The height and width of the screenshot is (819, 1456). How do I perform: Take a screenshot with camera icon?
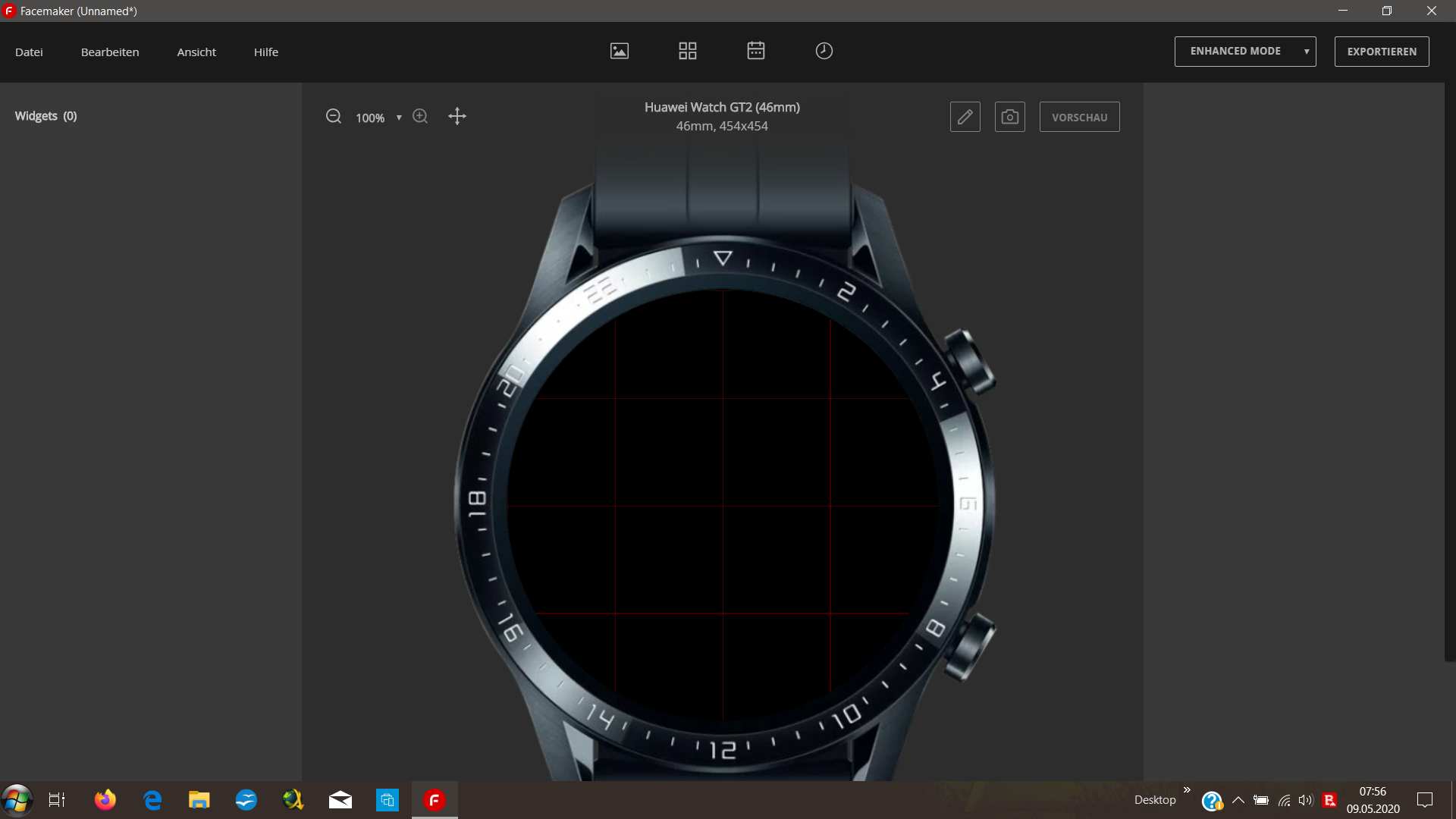point(1010,117)
